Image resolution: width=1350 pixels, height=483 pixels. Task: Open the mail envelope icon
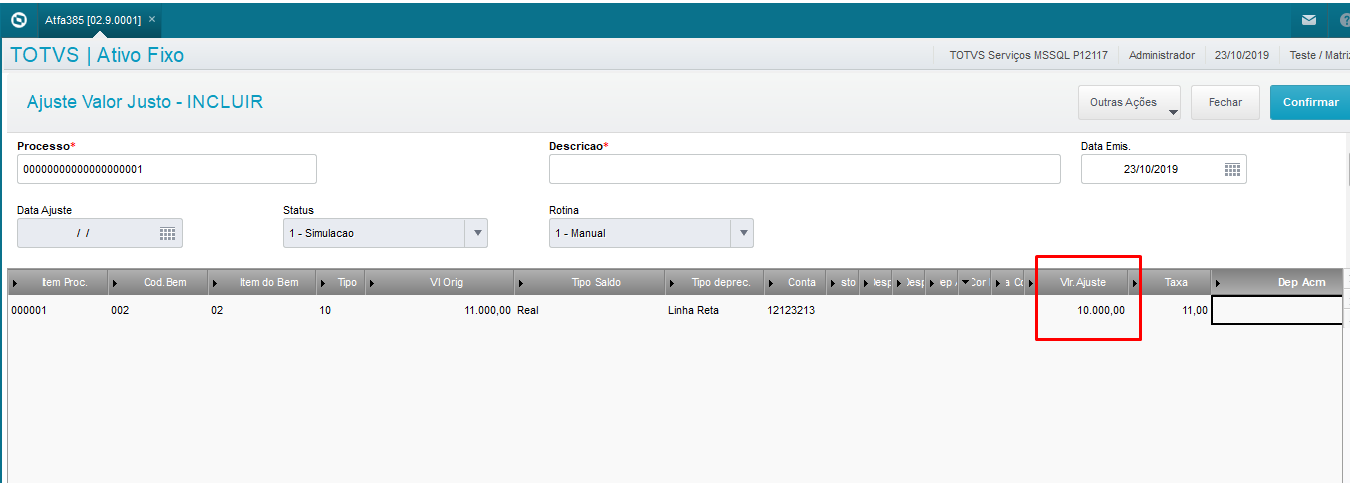point(1308,20)
